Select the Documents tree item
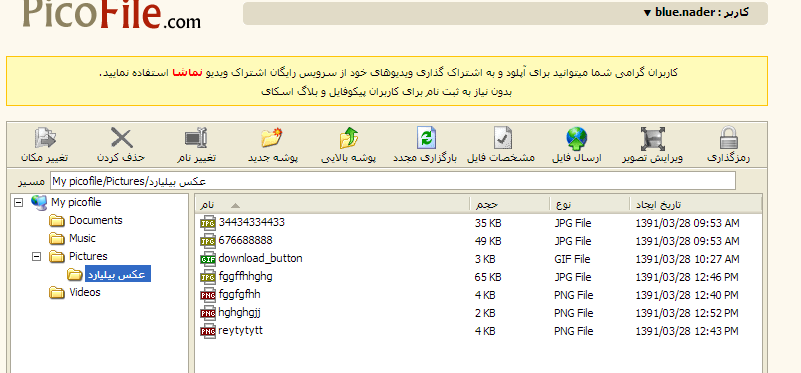The height and width of the screenshot is (373, 801). pos(96,220)
